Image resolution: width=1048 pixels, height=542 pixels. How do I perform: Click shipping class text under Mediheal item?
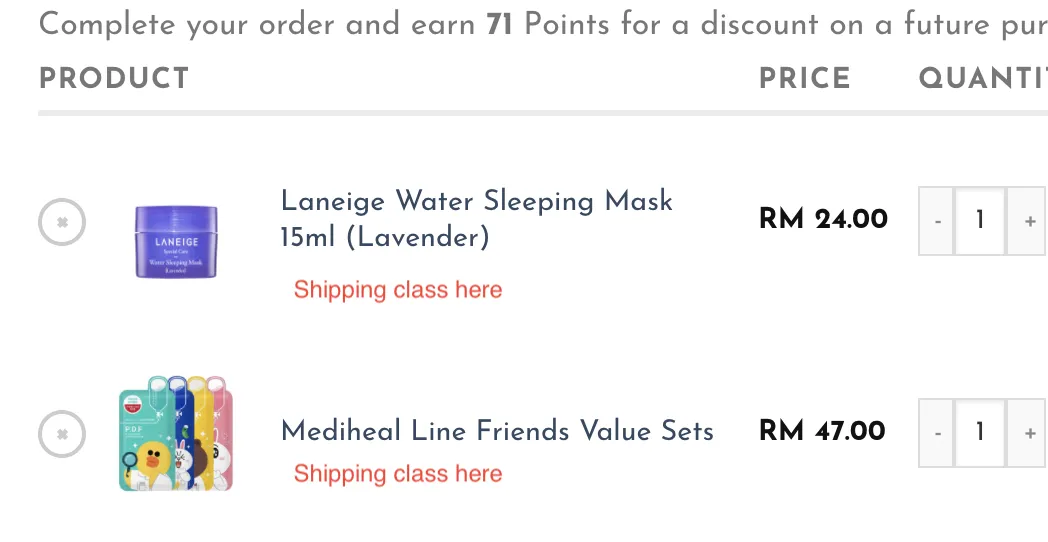398,474
